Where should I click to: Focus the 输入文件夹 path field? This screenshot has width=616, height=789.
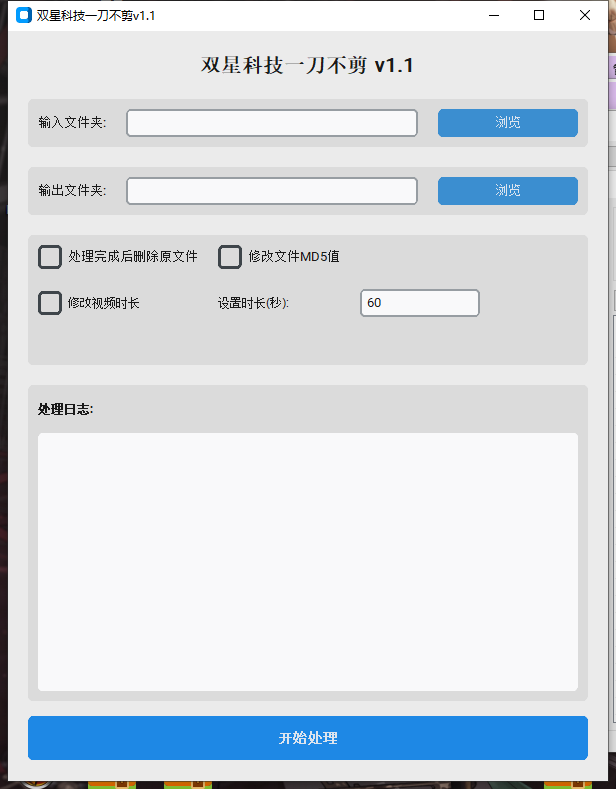272,123
